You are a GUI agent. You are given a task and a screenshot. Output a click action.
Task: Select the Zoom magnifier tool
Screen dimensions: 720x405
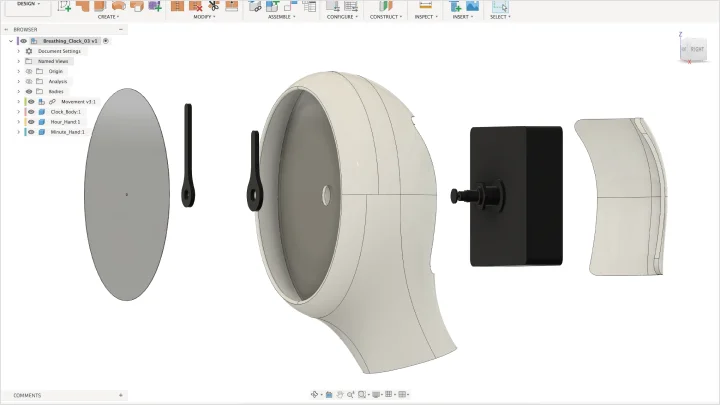(x=351, y=394)
